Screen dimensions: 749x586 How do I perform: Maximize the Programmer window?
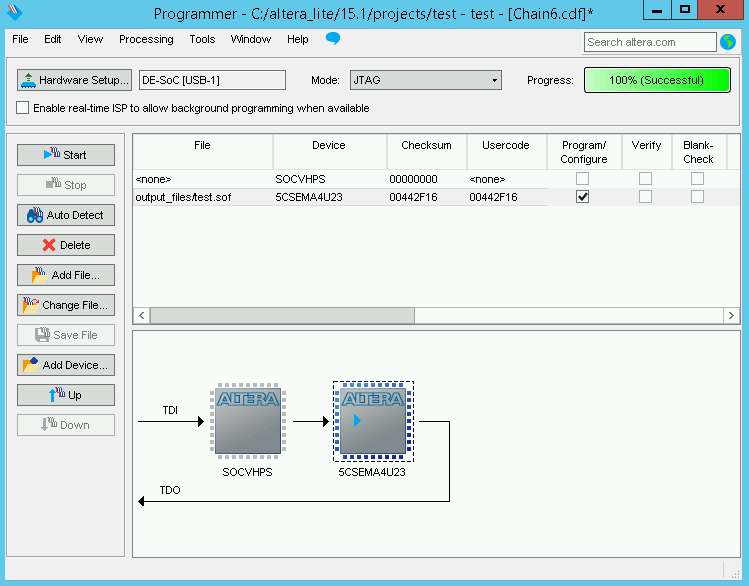tap(685, 10)
